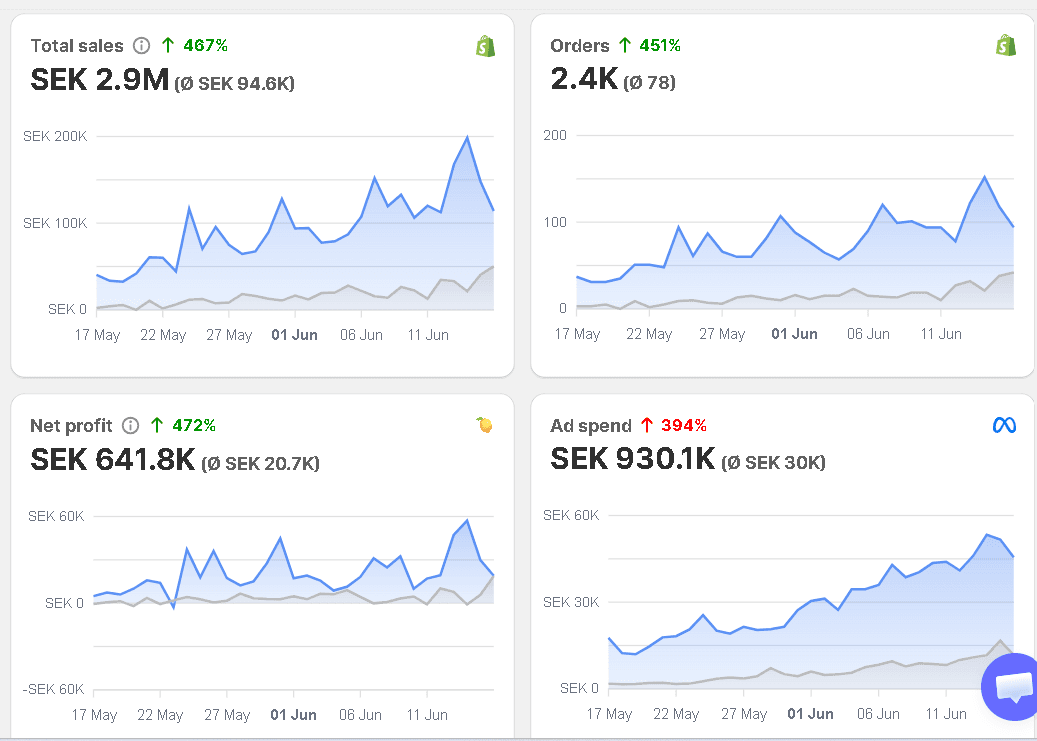Click the Shopify icon on Total sales card
Image resolution: width=1037 pixels, height=741 pixels.
(x=485, y=46)
